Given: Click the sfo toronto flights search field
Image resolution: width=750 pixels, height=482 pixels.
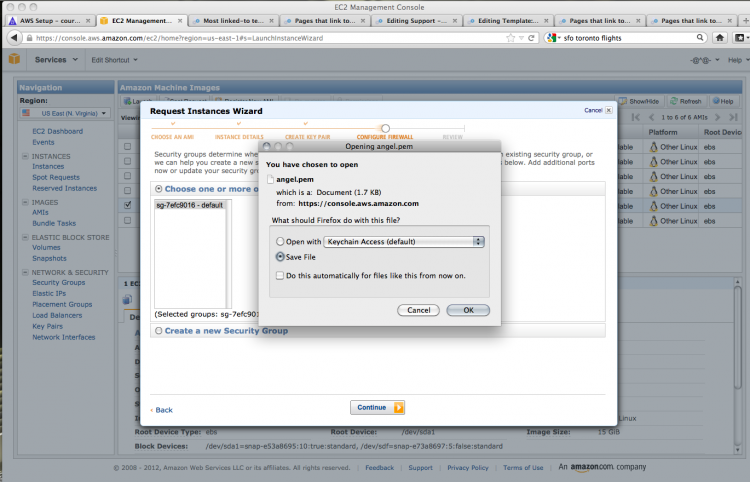Looking at the screenshot, I should point(627,38).
